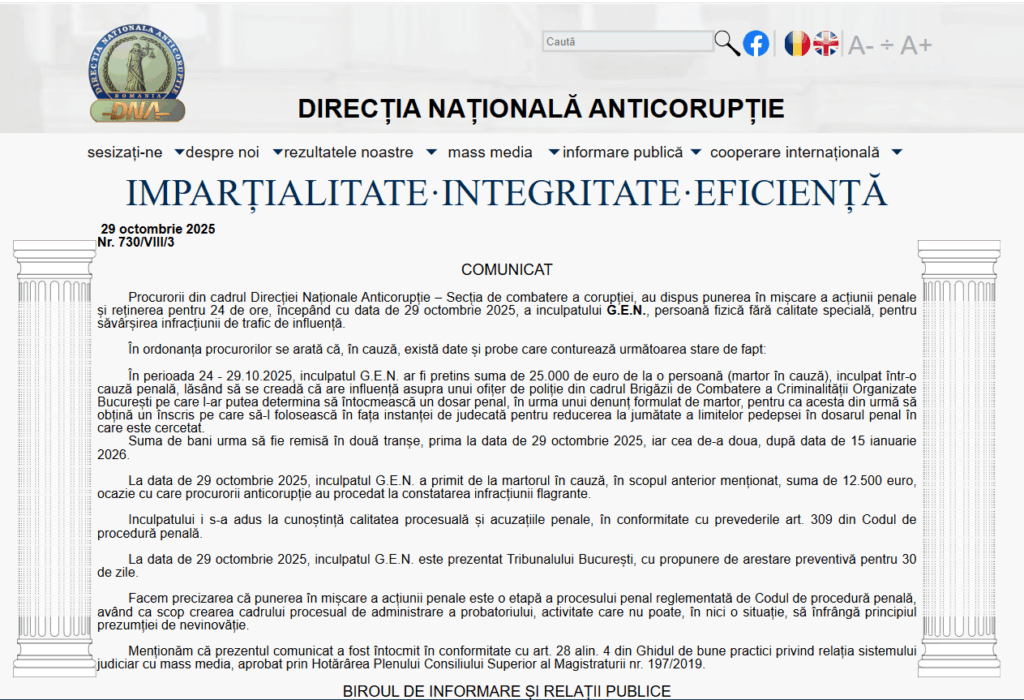Switch to English language flag
The width and height of the screenshot is (1024, 700).
(826, 43)
